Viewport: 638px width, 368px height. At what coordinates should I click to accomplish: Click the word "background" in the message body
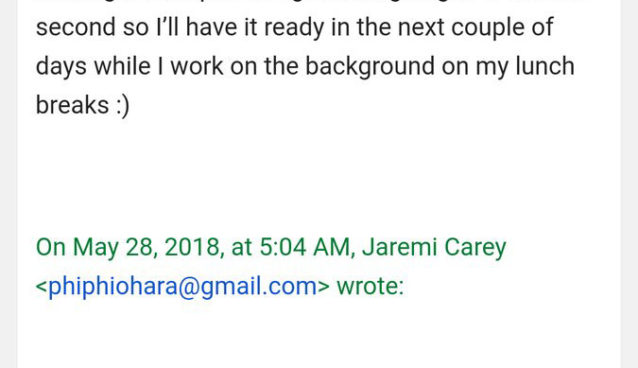(370, 66)
